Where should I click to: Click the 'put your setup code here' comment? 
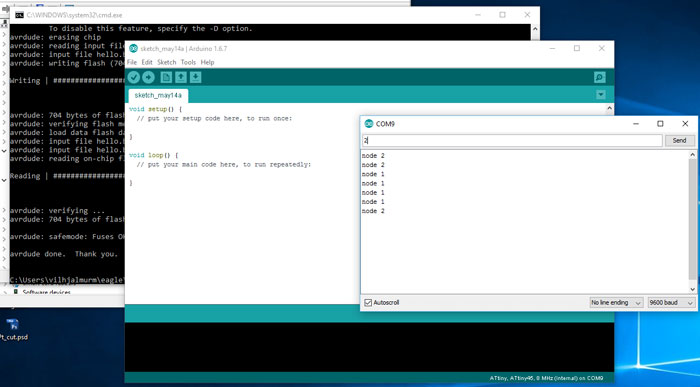click(214, 118)
